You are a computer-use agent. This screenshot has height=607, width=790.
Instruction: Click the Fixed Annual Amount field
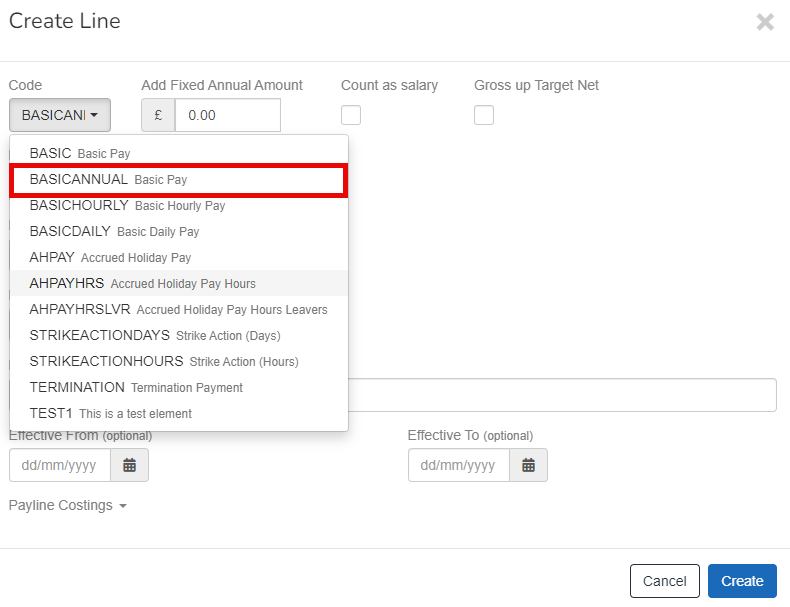tap(227, 115)
